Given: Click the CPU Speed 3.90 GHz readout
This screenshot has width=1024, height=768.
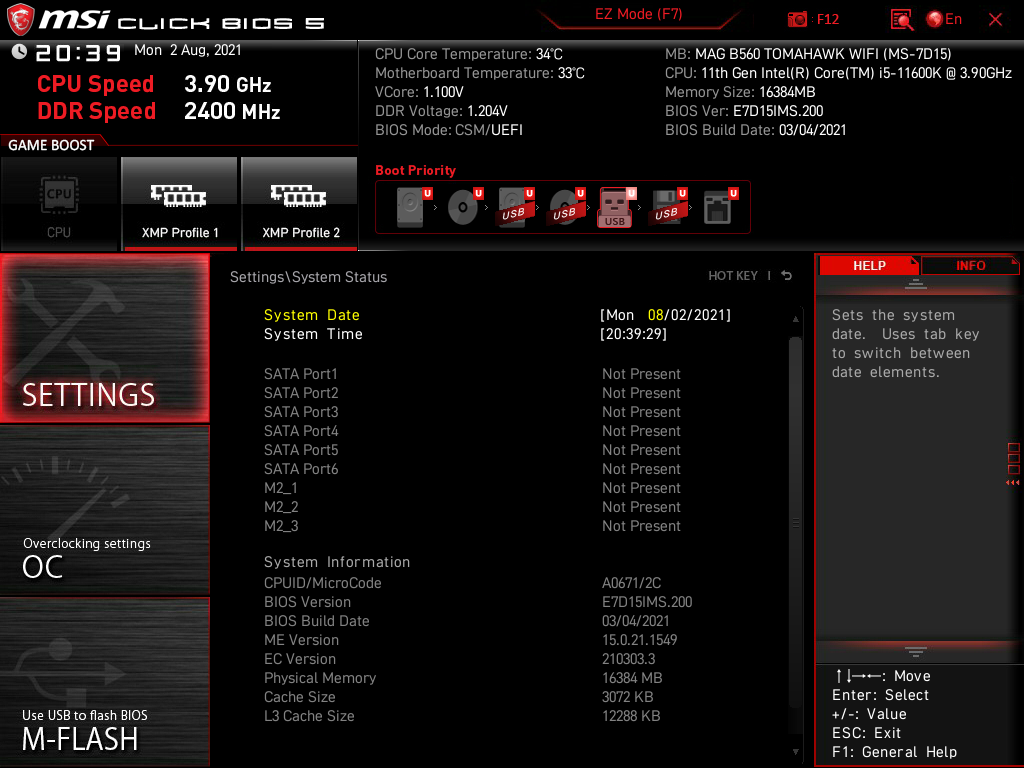Looking at the screenshot, I should (154, 84).
